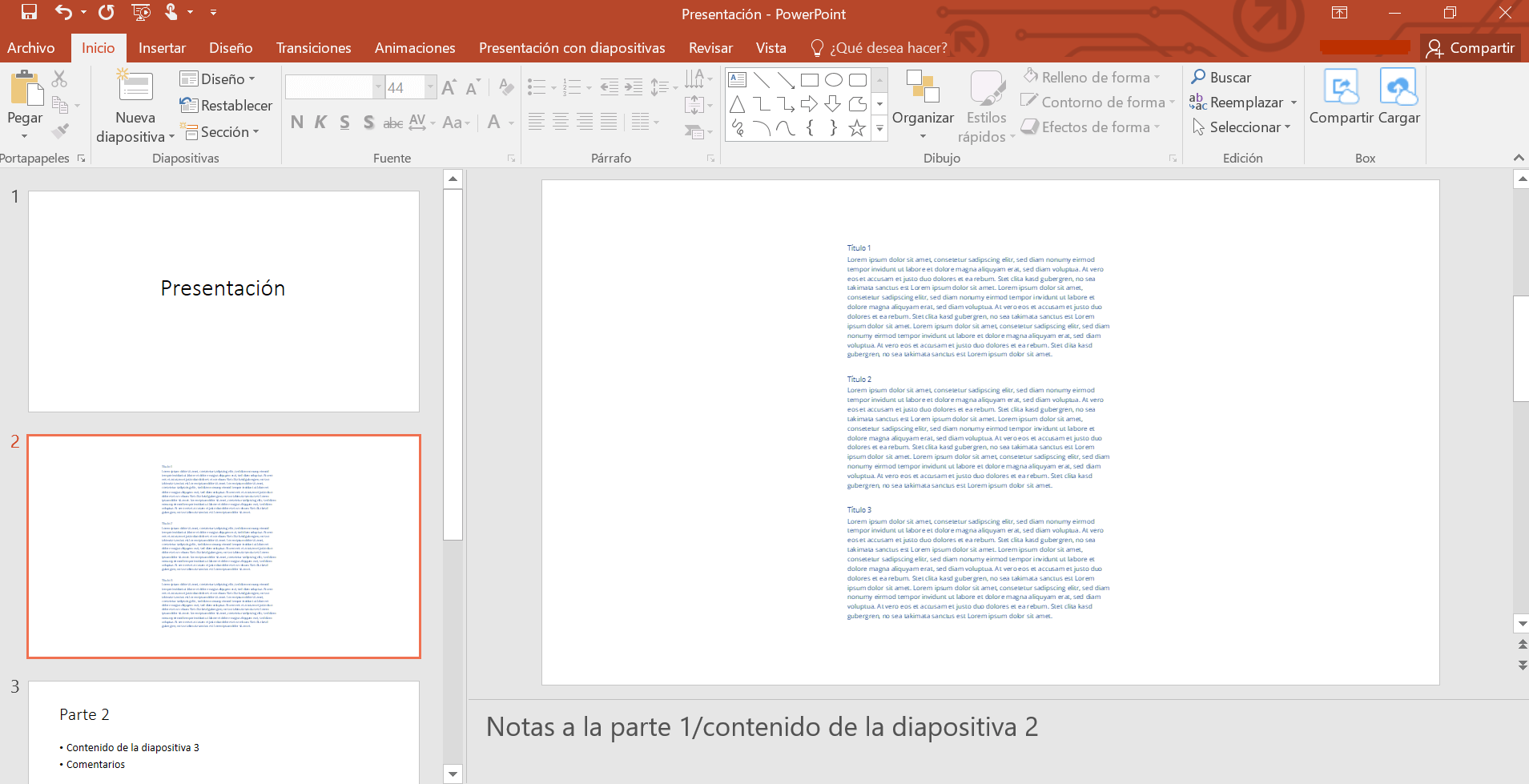1529x784 pixels.
Task: Click the Box Compartir icon
Action: coord(1342,86)
